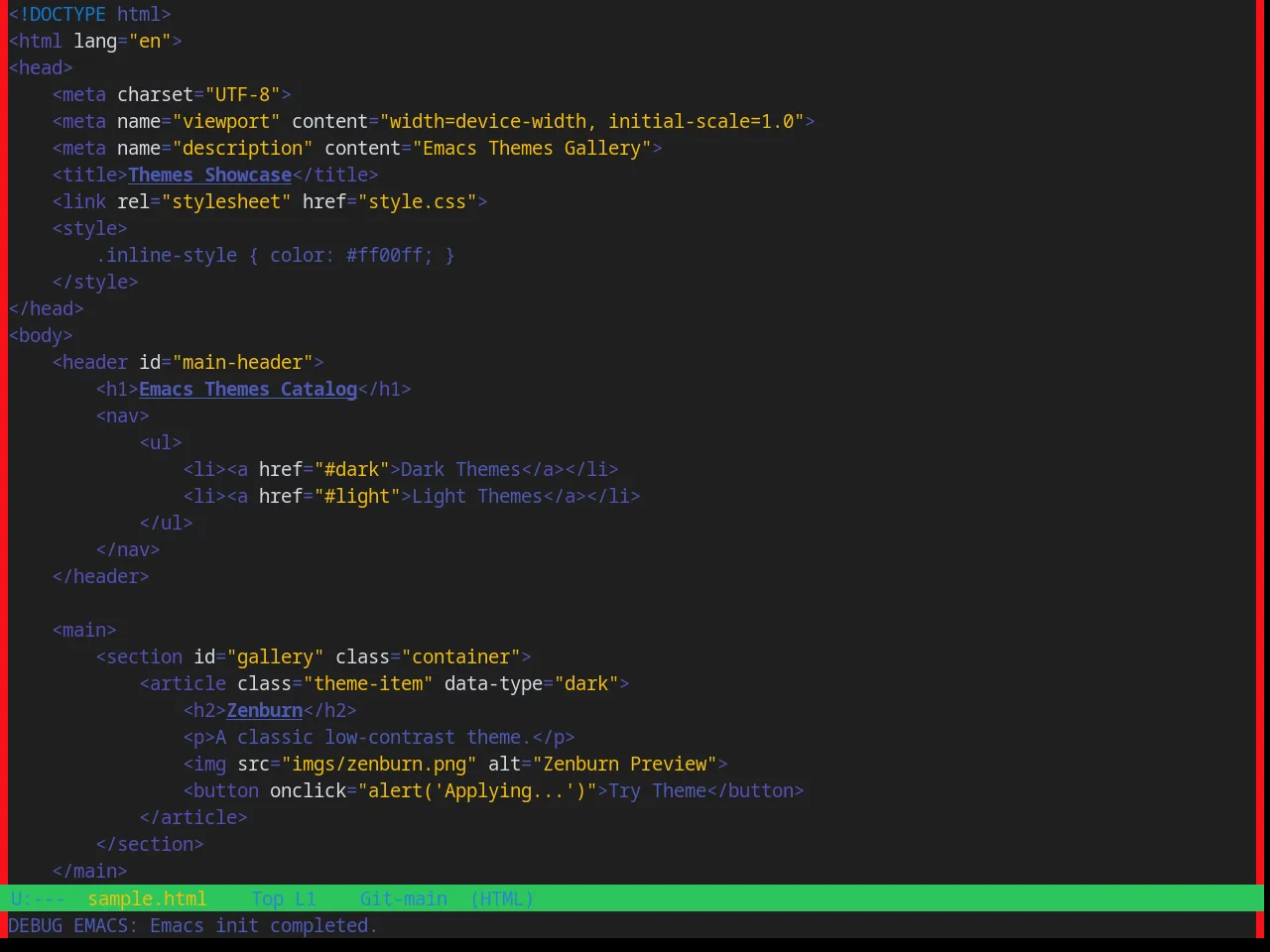Click the "width=device-width, initial-scale=1.0" string
This screenshot has height=952, width=1270.
click(591, 121)
